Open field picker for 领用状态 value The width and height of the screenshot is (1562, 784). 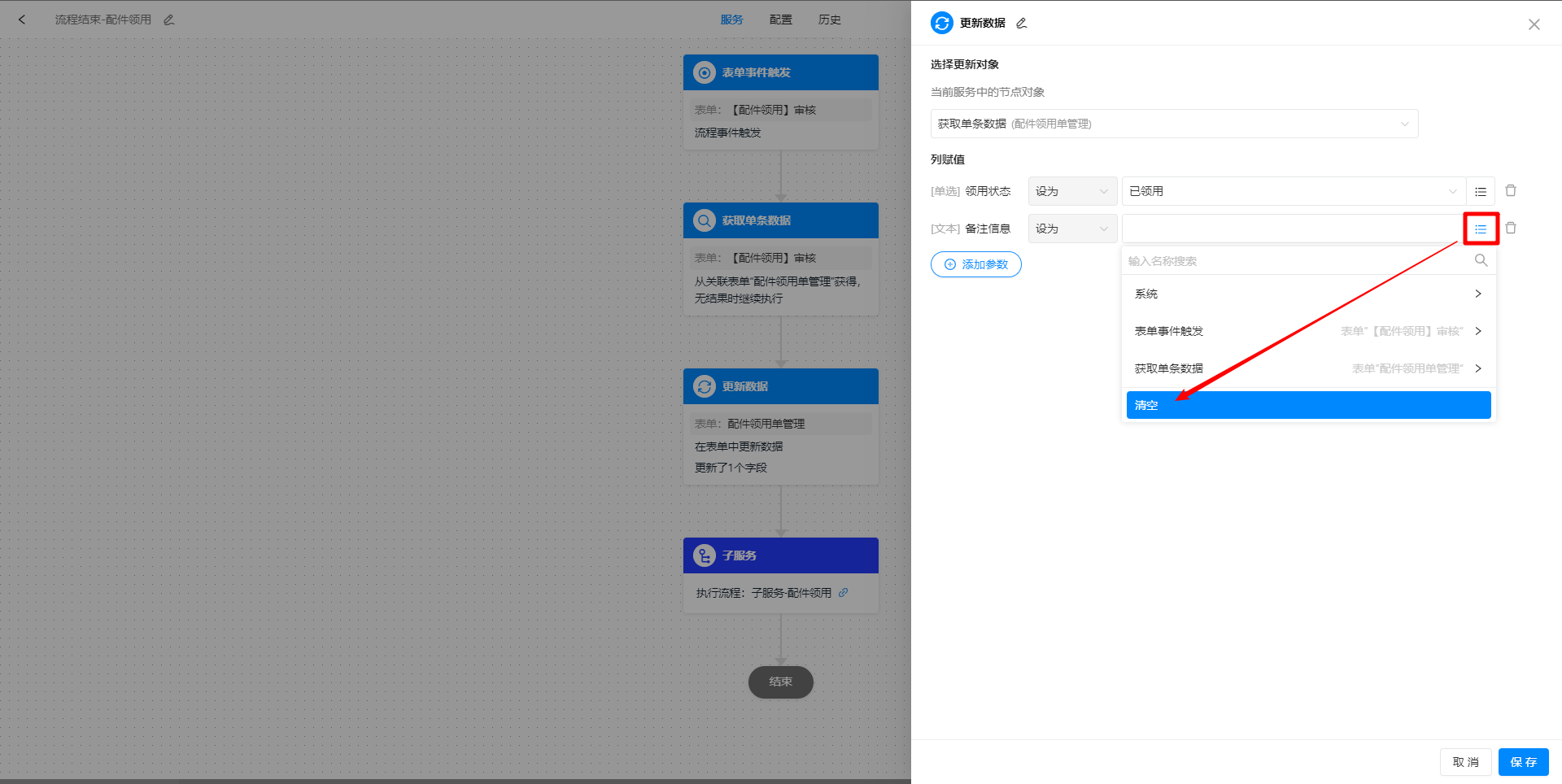(x=1481, y=192)
